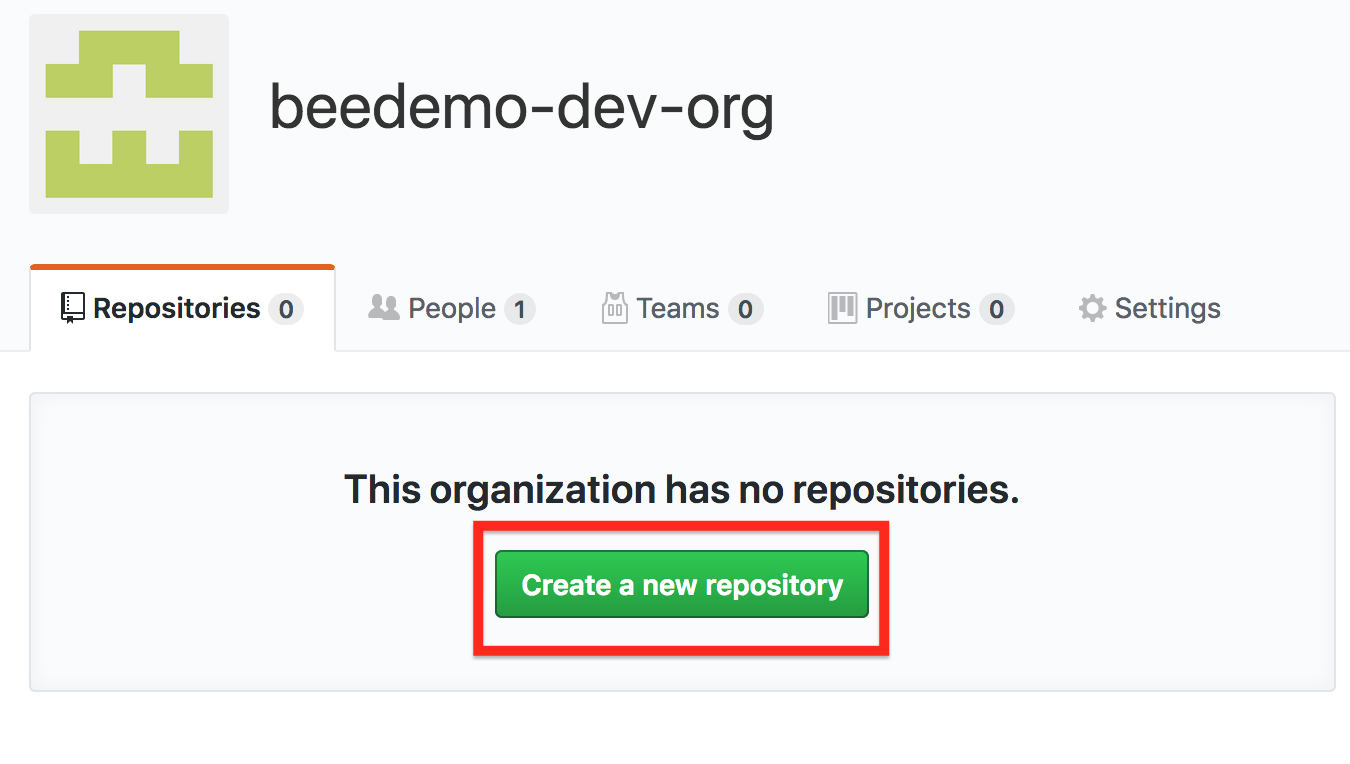The height and width of the screenshot is (764, 1350).
Task: Open the Teams tab
Action: coord(682,308)
